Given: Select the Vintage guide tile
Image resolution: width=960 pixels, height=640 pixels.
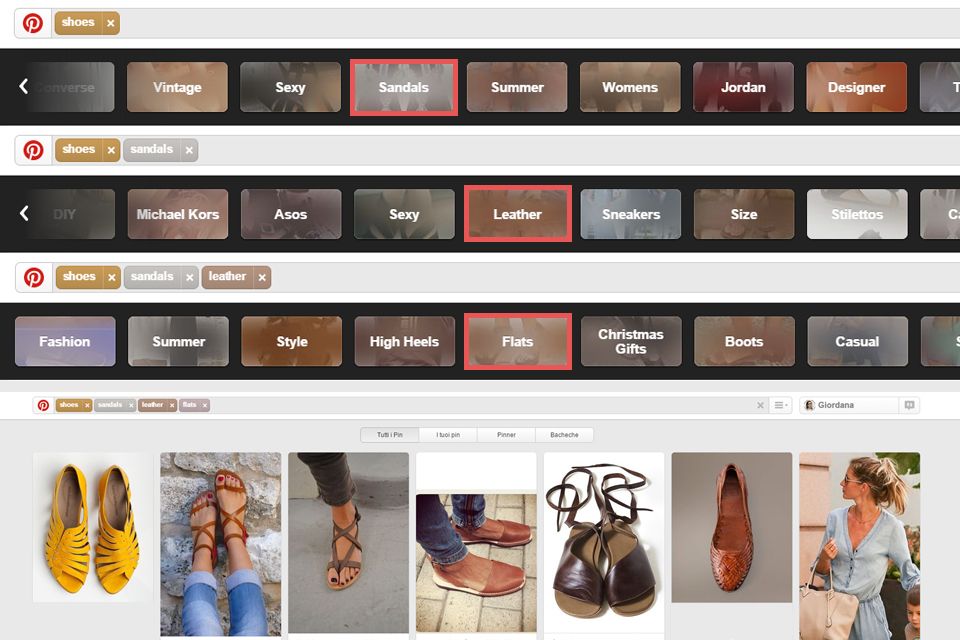Looking at the screenshot, I should [178, 87].
